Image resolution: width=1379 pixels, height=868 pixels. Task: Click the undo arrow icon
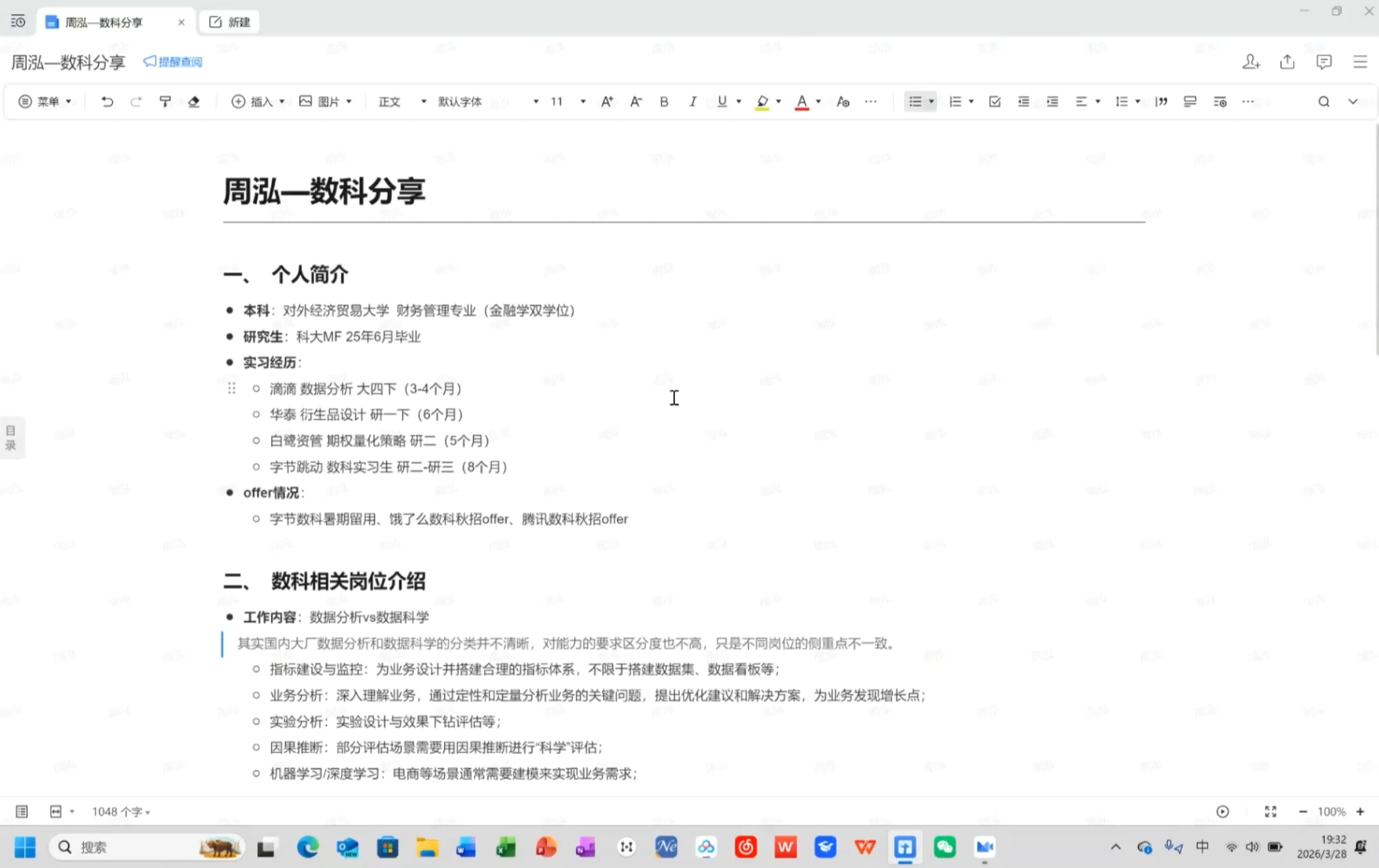[x=107, y=102]
